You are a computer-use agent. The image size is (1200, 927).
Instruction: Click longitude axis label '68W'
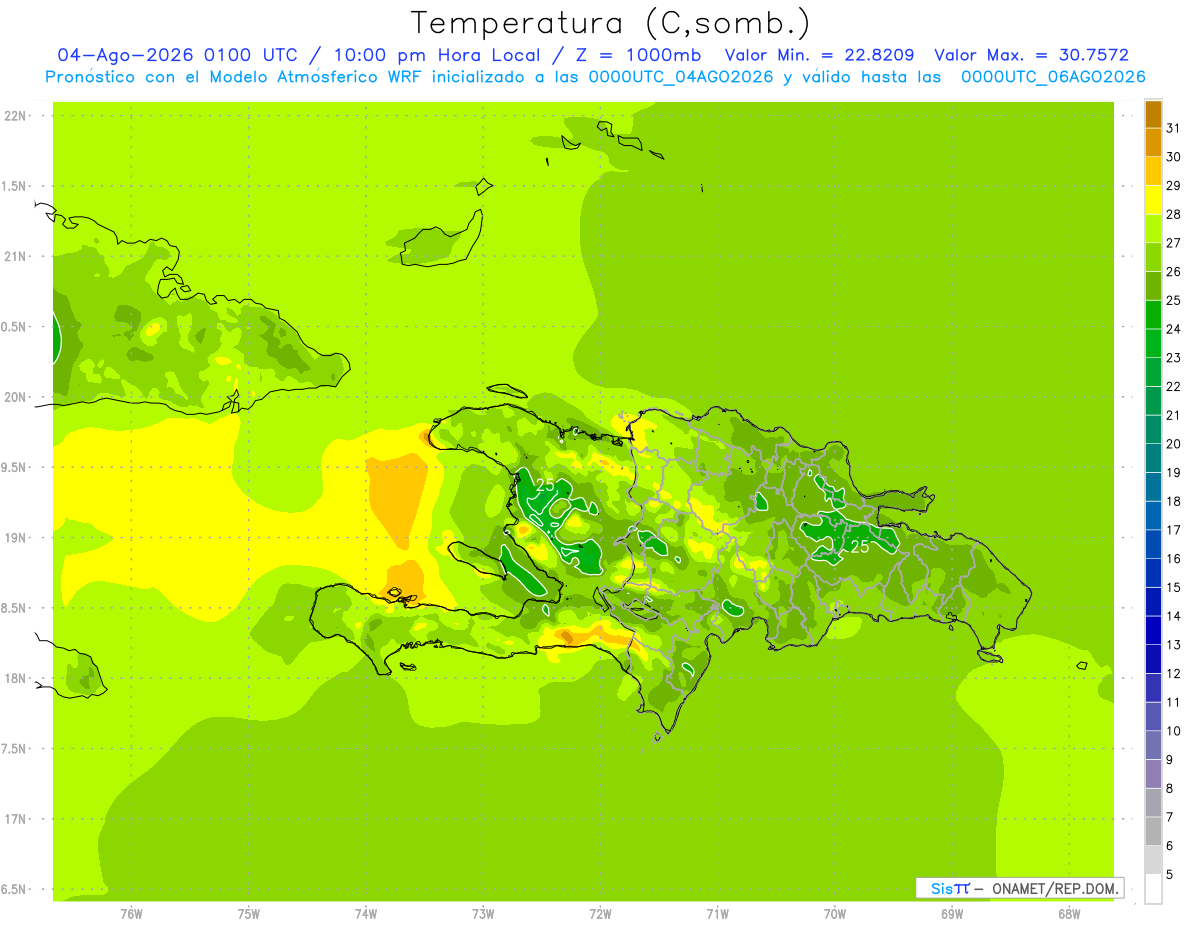click(x=1069, y=914)
